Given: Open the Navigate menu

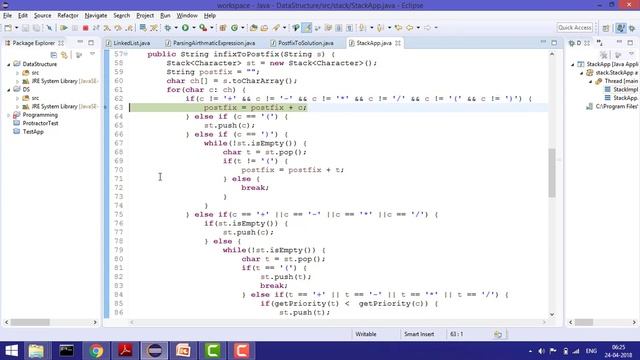Looking at the screenshot, I should click(x=96, y=16).
